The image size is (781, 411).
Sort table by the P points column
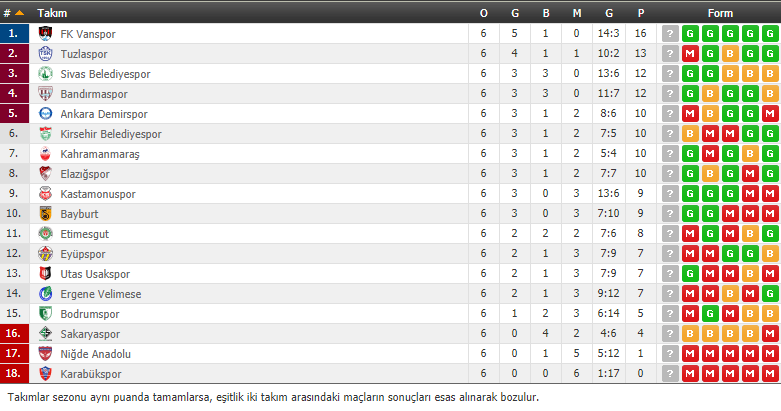coord(641,13)
